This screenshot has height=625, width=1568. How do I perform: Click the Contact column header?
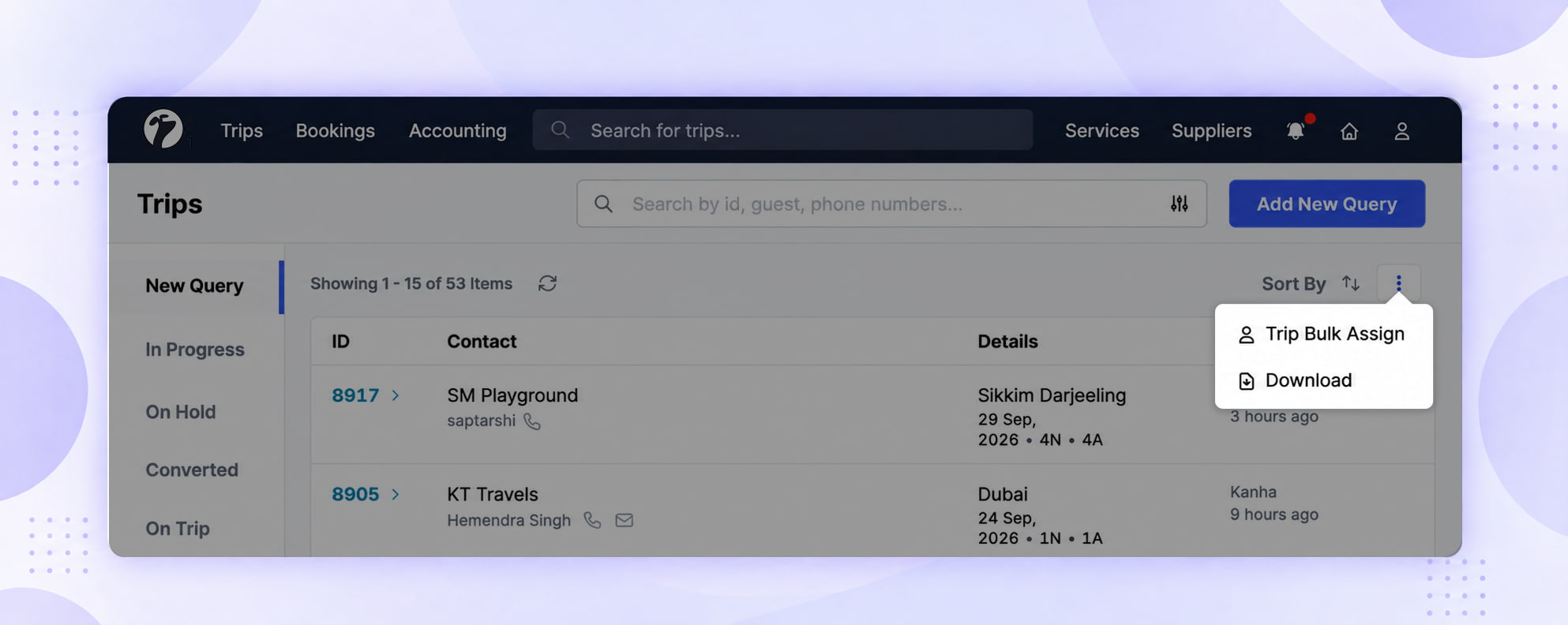point(482,342)
